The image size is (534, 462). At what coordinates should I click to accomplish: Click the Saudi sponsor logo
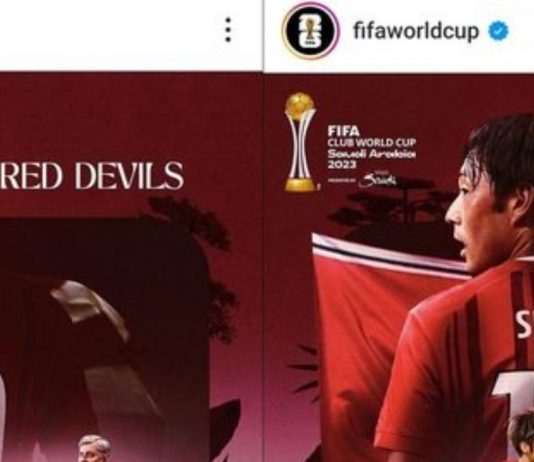click(378, 180)
